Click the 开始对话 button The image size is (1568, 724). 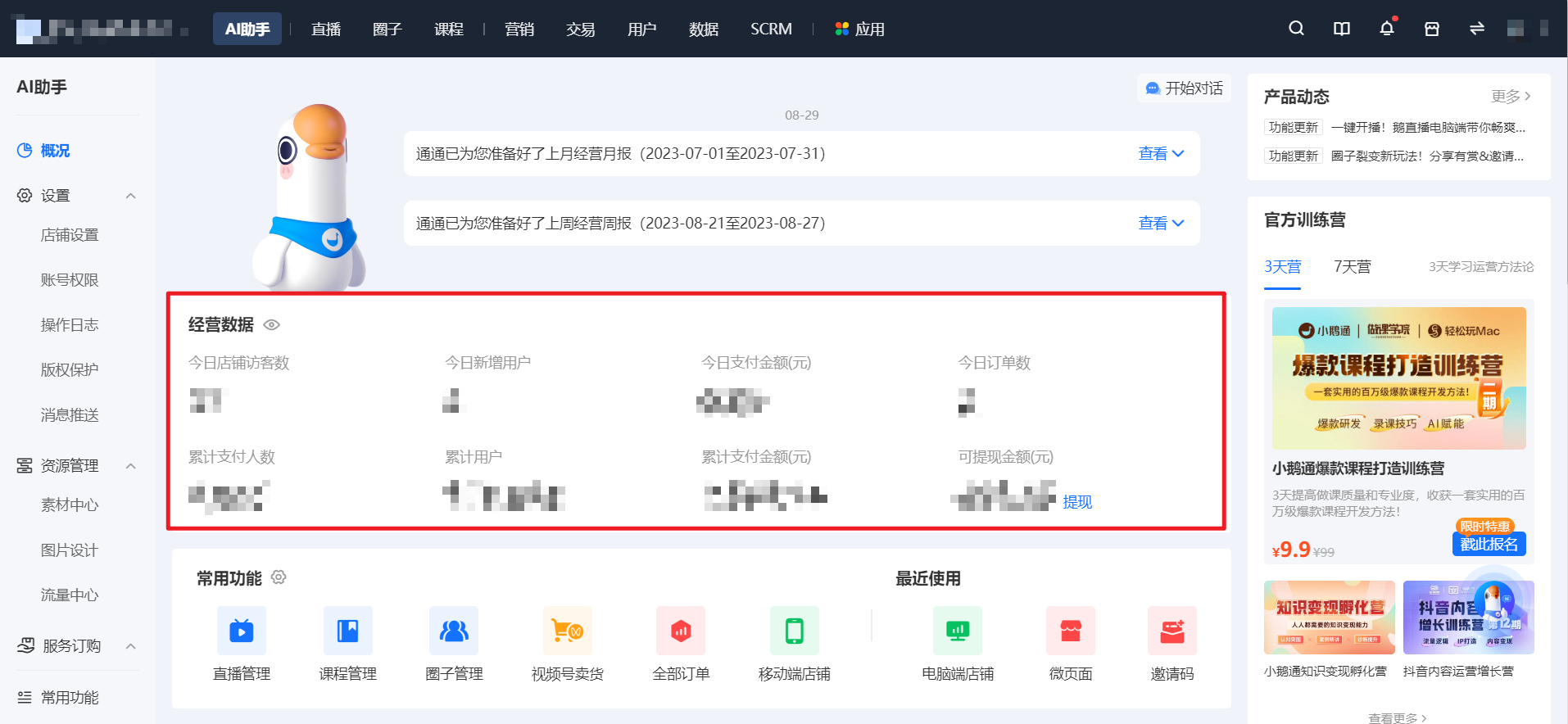1184,88
